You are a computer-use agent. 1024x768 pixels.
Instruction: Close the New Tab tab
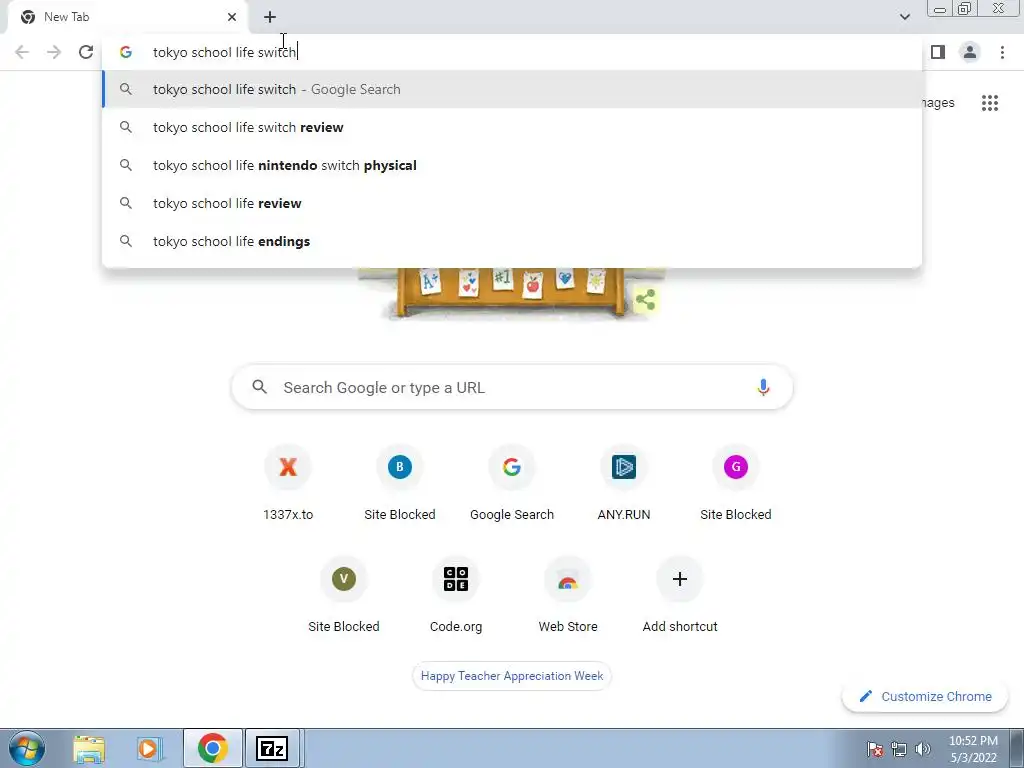pyautogui.click(x=232, y=17)
